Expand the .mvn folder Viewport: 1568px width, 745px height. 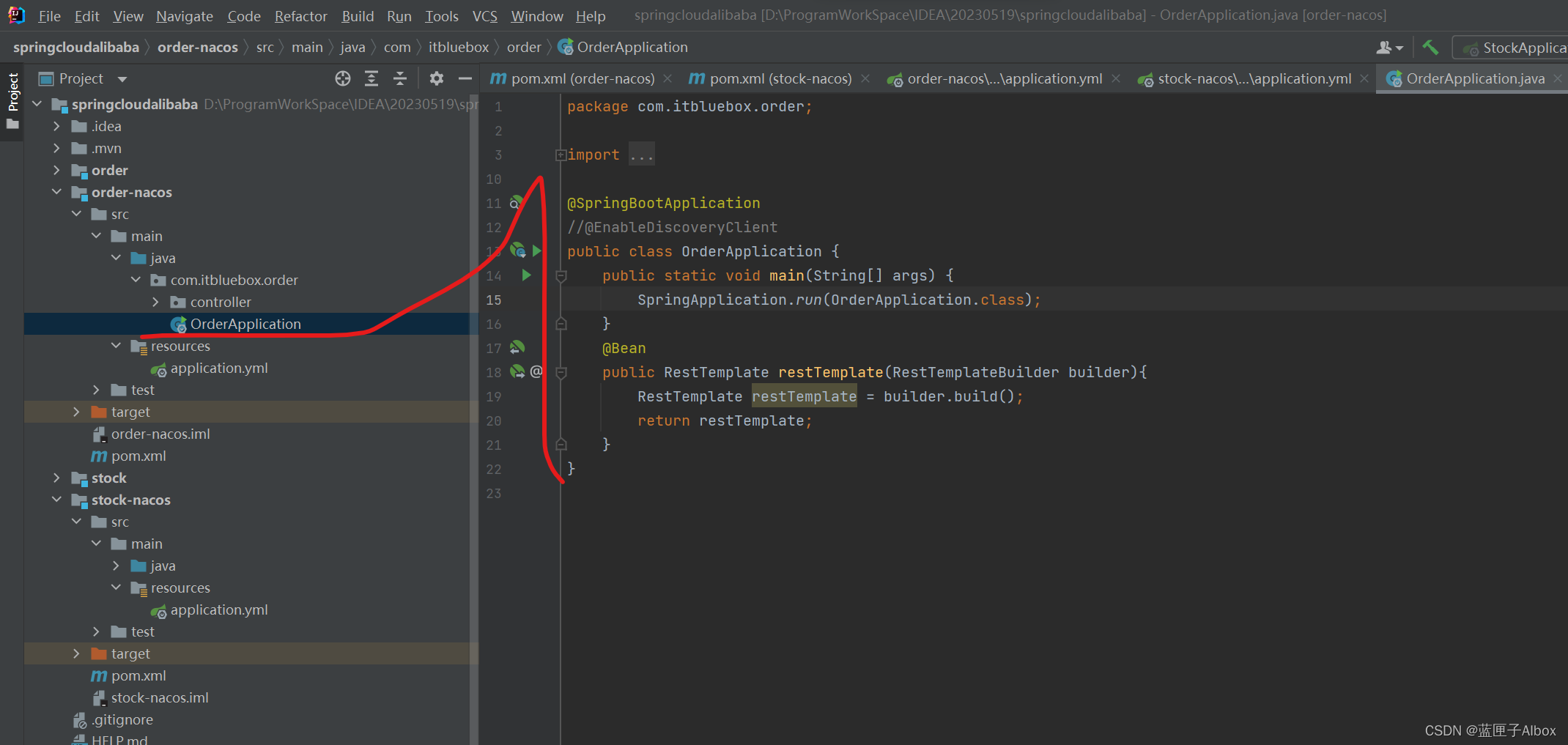pos(56,148)
